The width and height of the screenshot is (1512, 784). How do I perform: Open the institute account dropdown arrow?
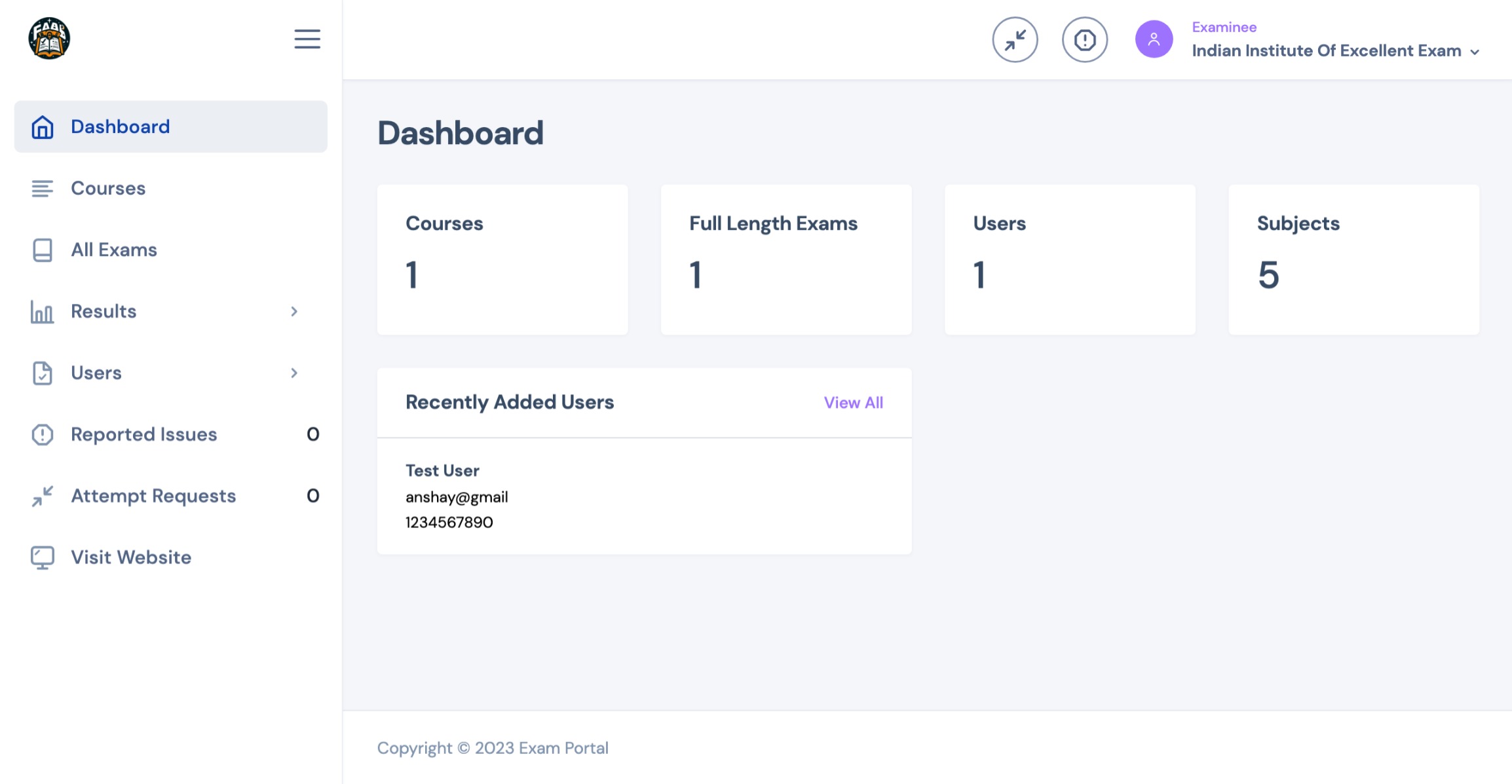1475,52
